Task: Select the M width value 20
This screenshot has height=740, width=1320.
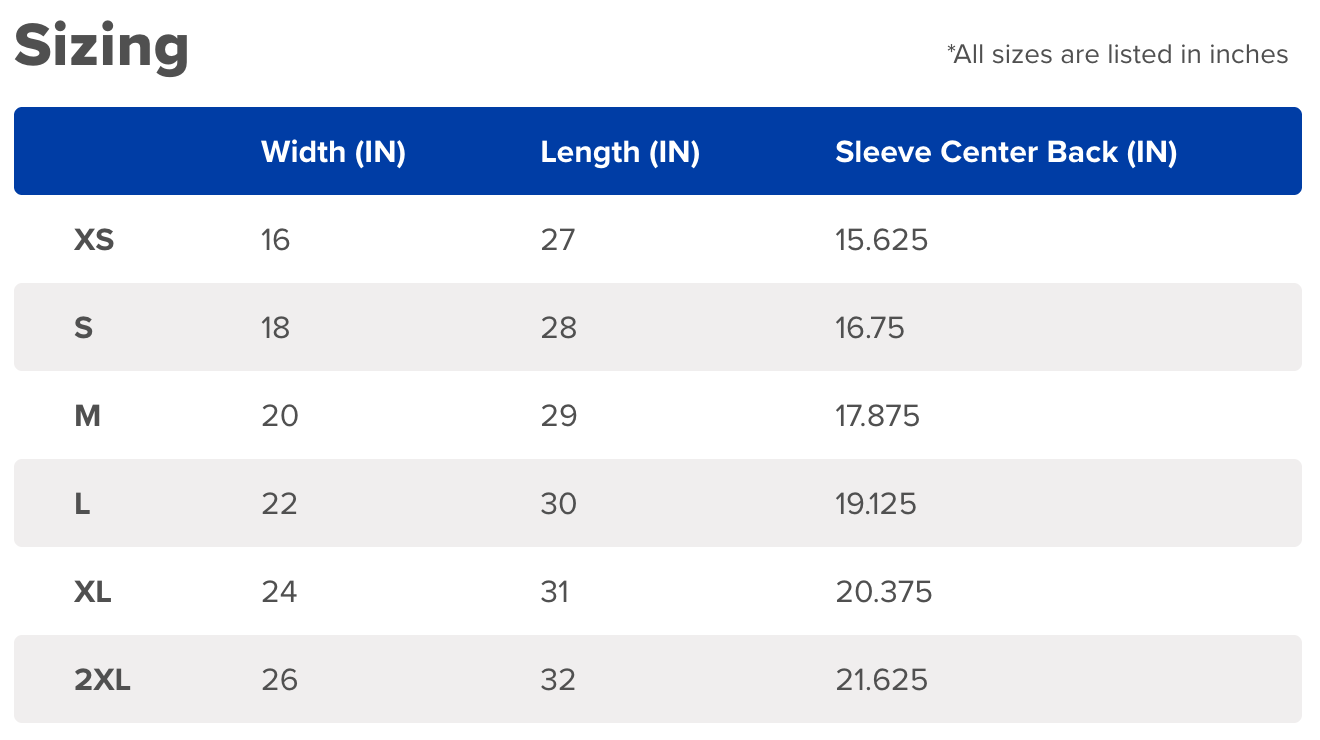Action: [x=280, y=416]
